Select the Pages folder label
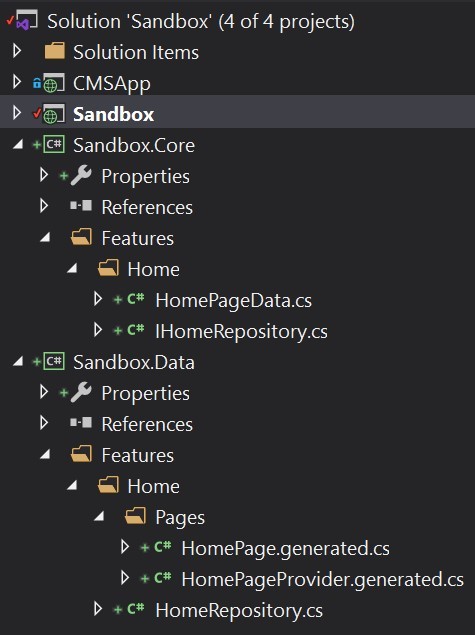This screenshot has height=635, width=475. 180,518
